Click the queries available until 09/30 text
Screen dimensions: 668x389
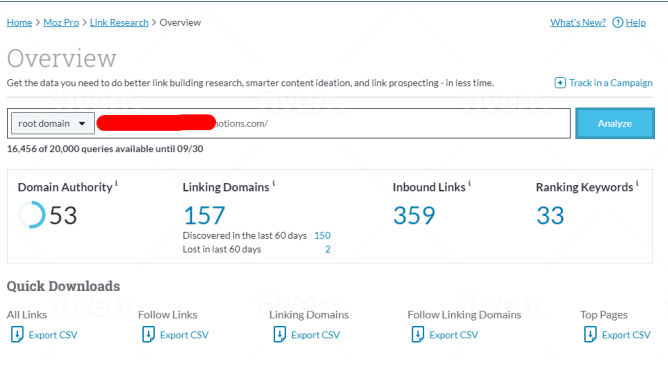coord(105,149)
